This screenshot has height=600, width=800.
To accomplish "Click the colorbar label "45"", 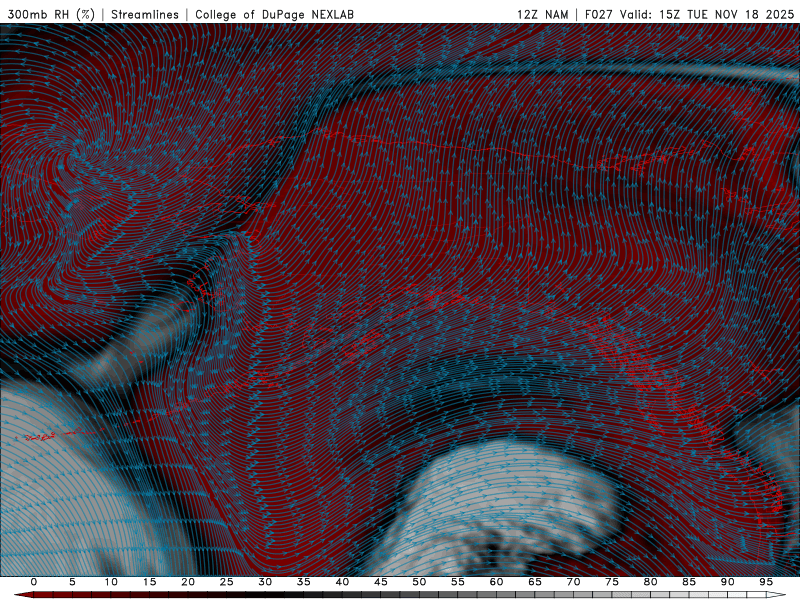I will click(x=381, y=582).
